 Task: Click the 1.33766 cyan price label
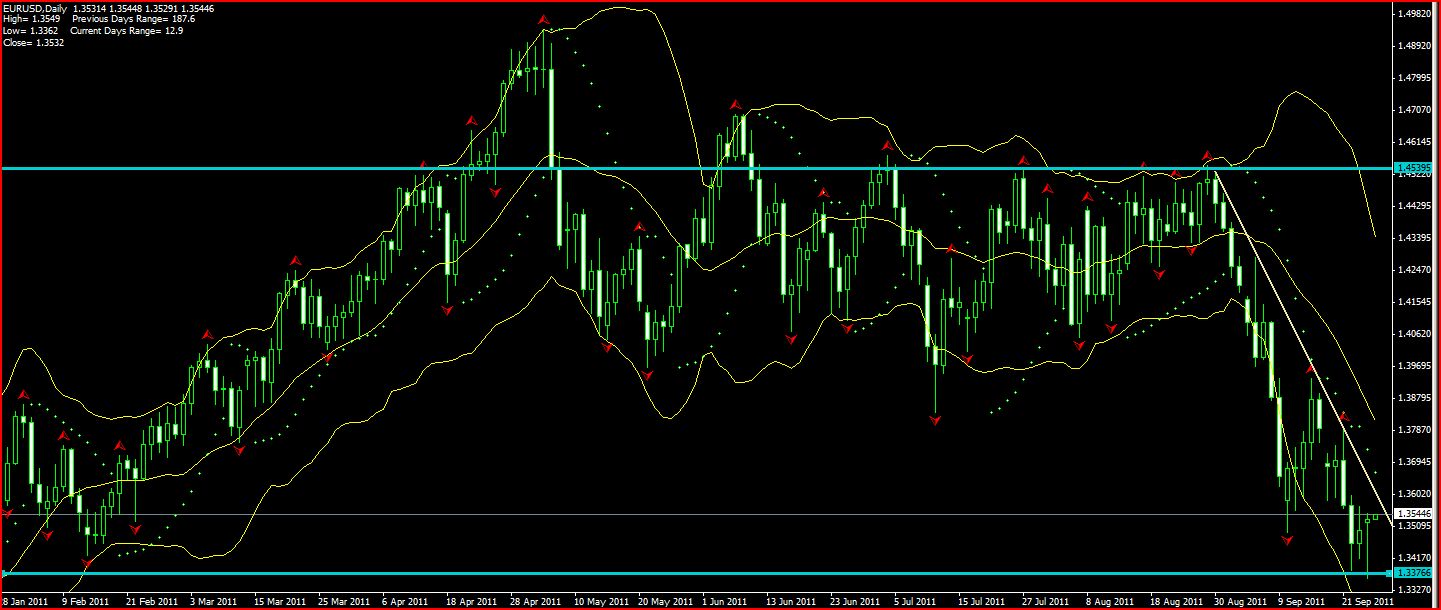click(1414, 573)
